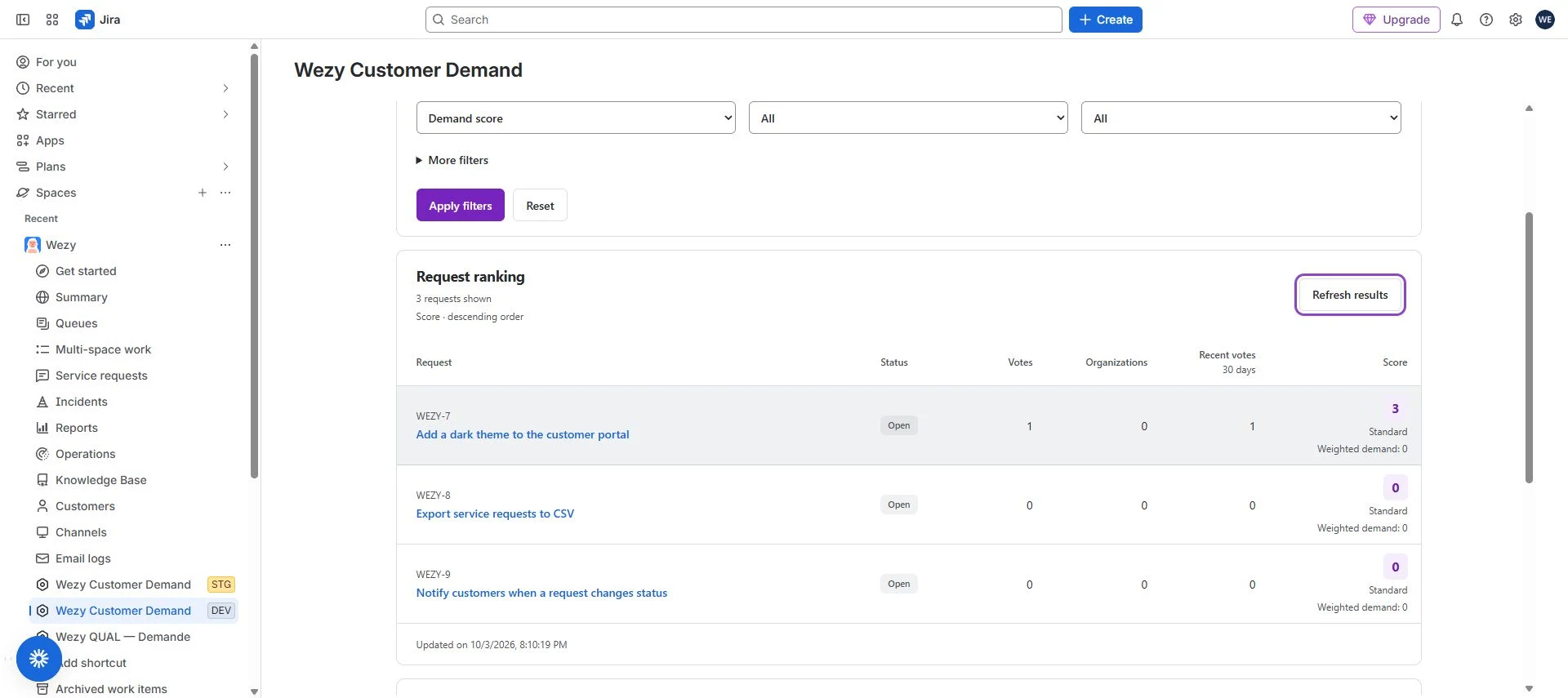
Task: Open the help question-mark icon
Action: [x=1486, y=20]
